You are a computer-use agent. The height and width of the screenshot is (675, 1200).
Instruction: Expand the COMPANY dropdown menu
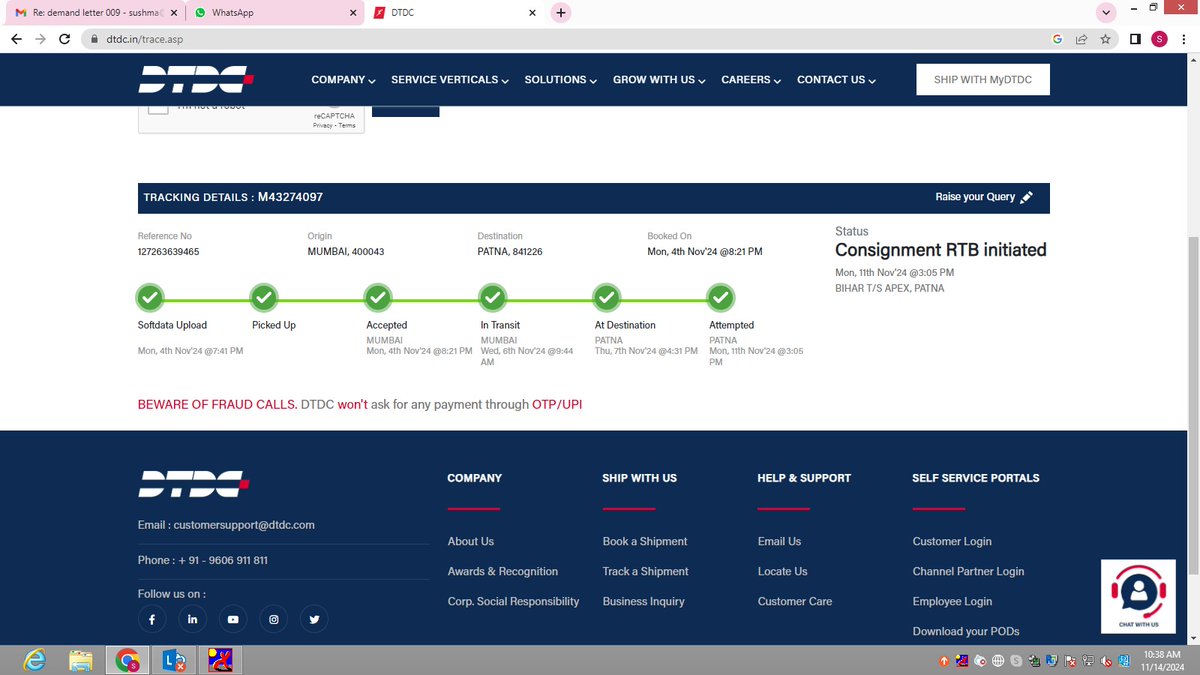point(343,80)
